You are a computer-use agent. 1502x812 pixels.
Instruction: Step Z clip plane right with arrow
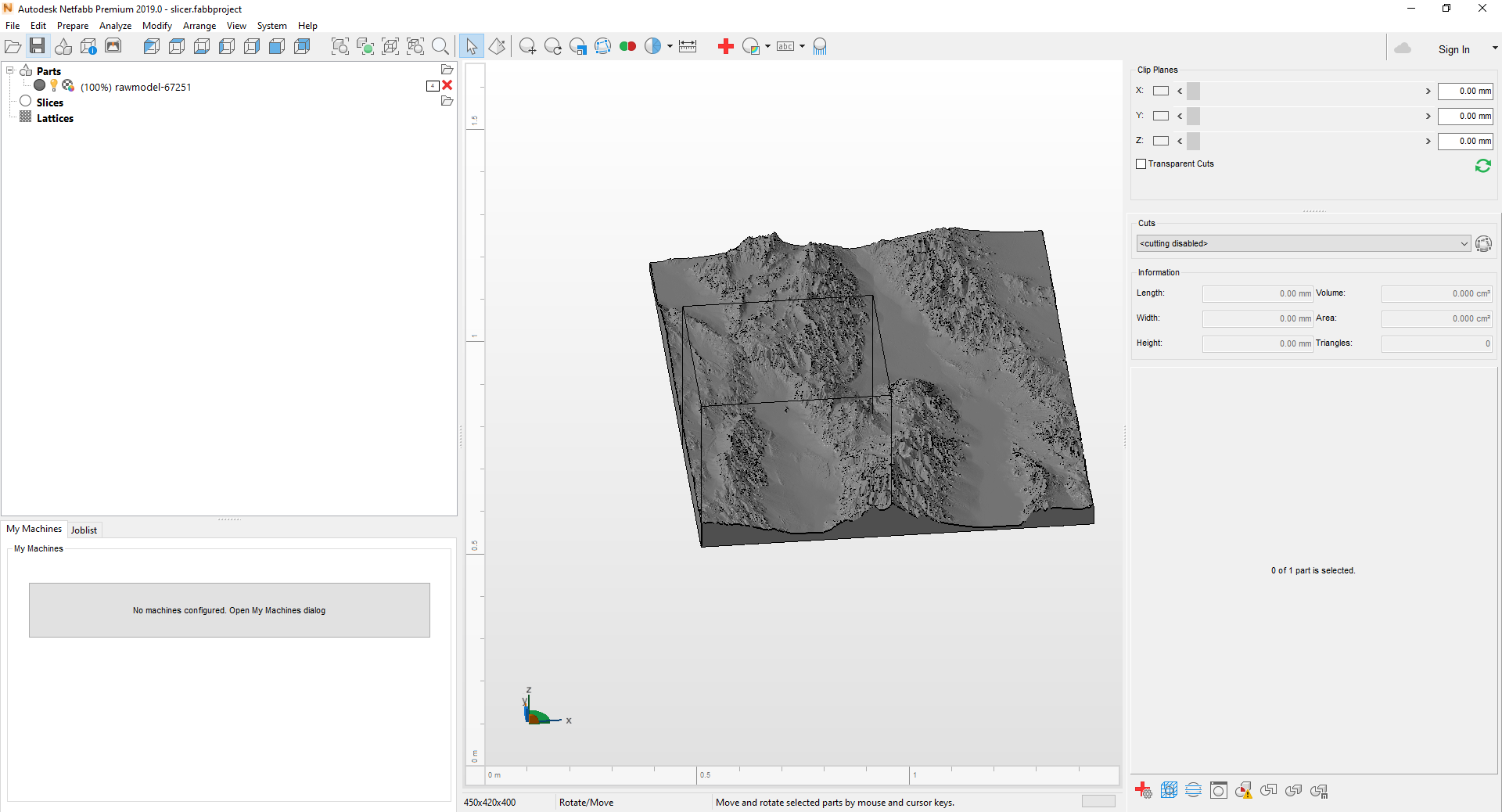coord(1428,142)
